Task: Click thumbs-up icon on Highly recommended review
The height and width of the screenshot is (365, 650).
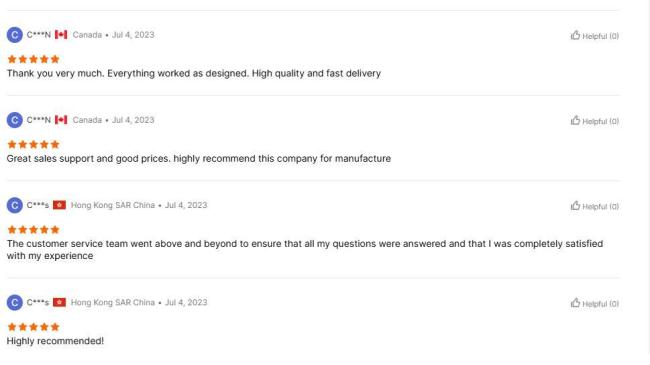Action: point(575,303)
